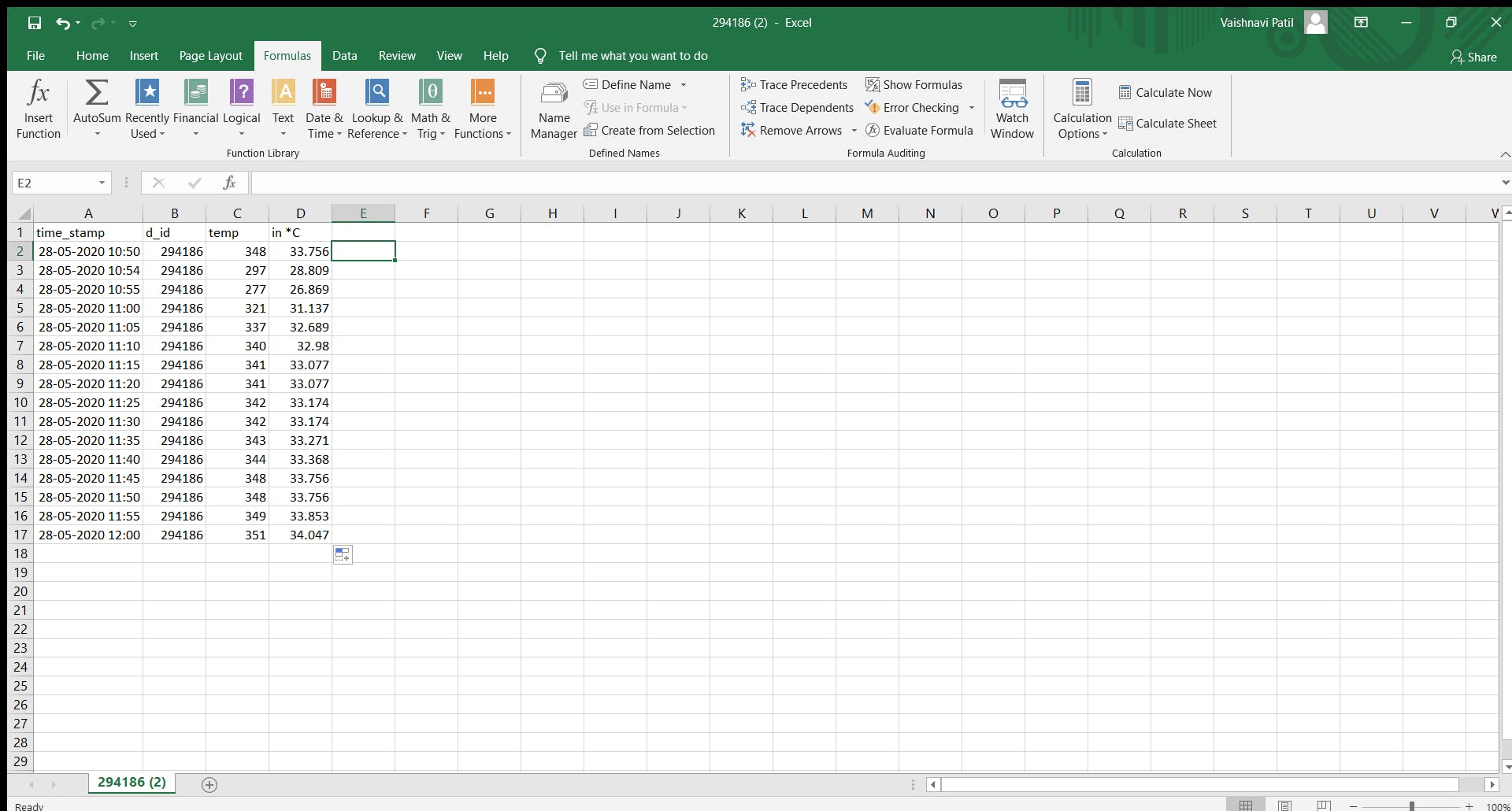
Task: Expand the Define Name dropdown arrow
Action: [x=684, y=84]
